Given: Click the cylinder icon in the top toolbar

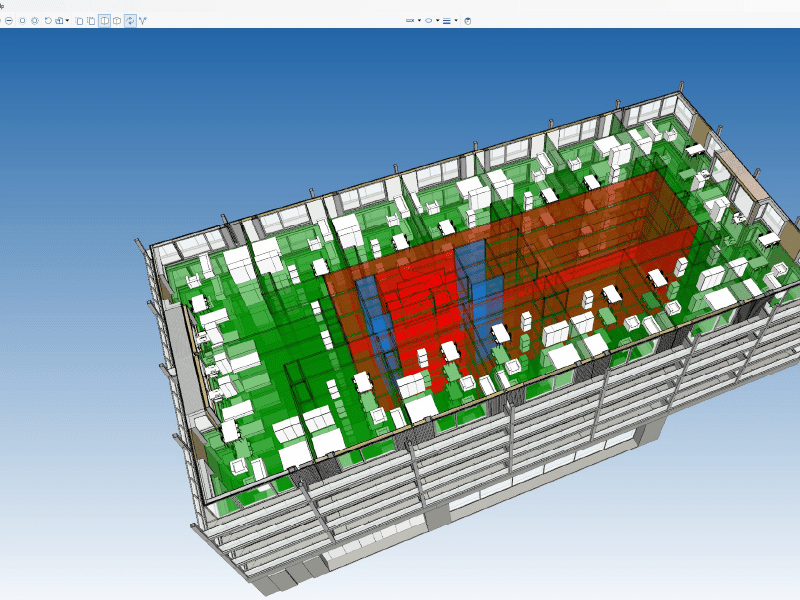Looking at the screenshot, I should pos(467,20).
